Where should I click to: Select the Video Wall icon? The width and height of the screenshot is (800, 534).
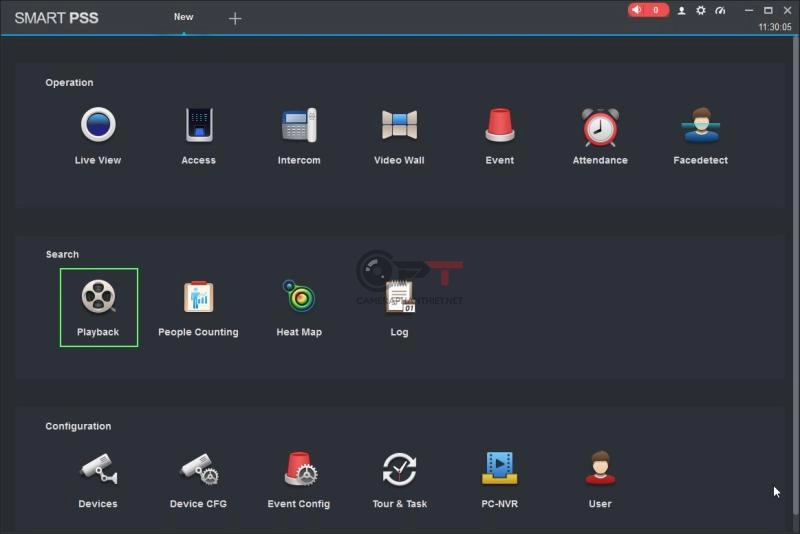(x=399, y=127)
